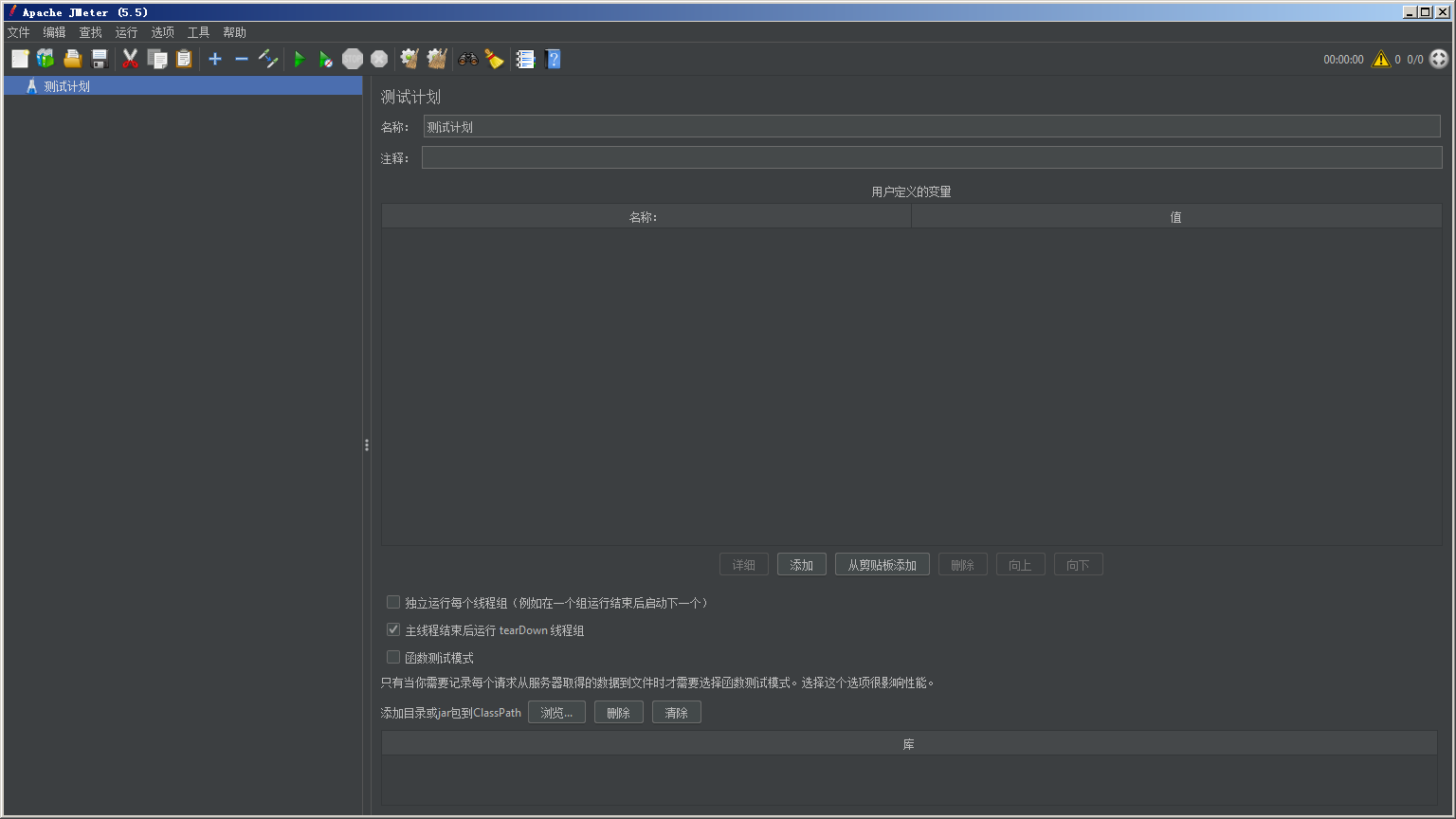Viewport: 1456px width, 819px height.
Task: Click the Help question mark icon
Action: pyautogui.click(x=554, y=59)
